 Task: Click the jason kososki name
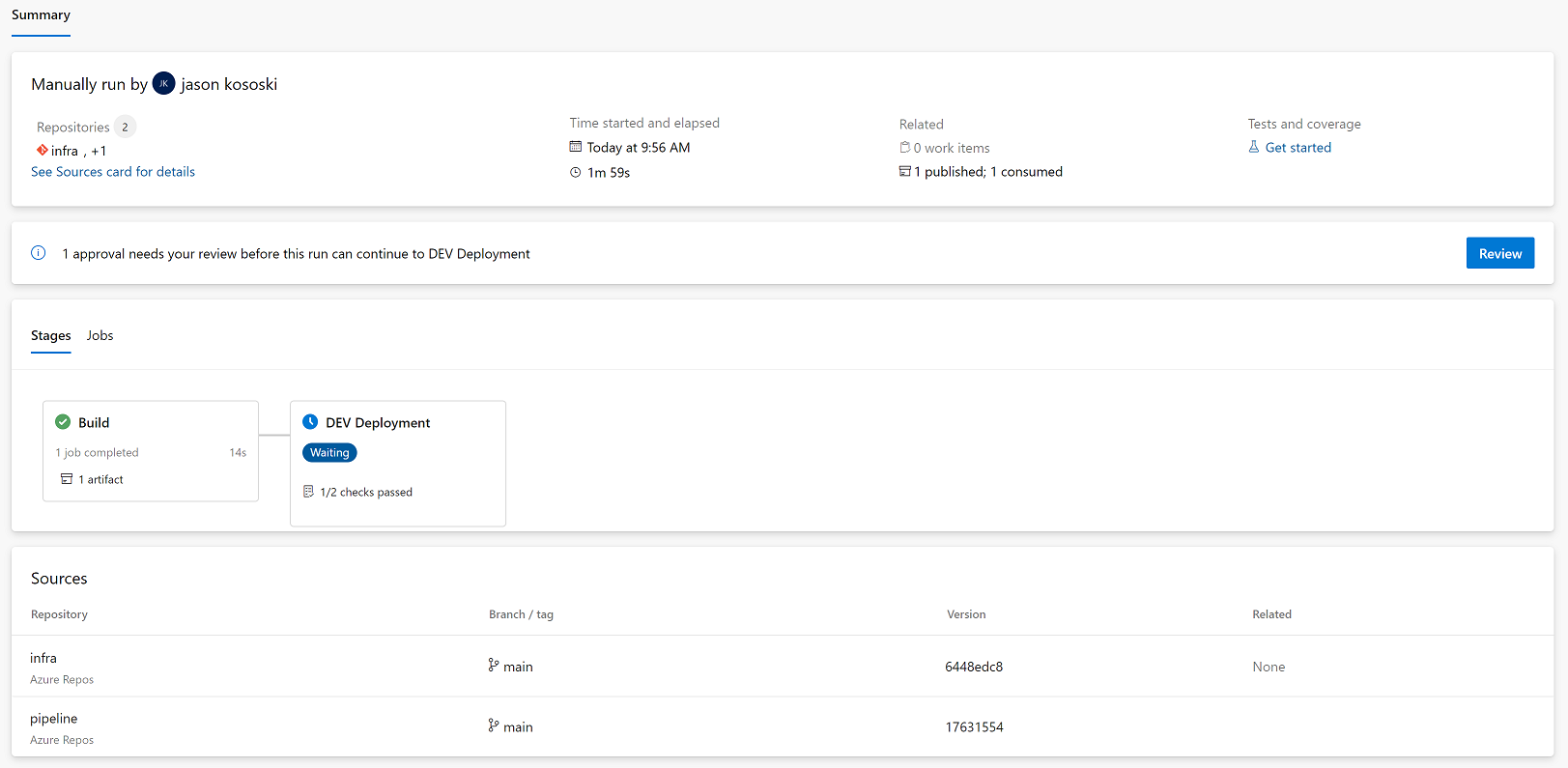coord(229,84)
